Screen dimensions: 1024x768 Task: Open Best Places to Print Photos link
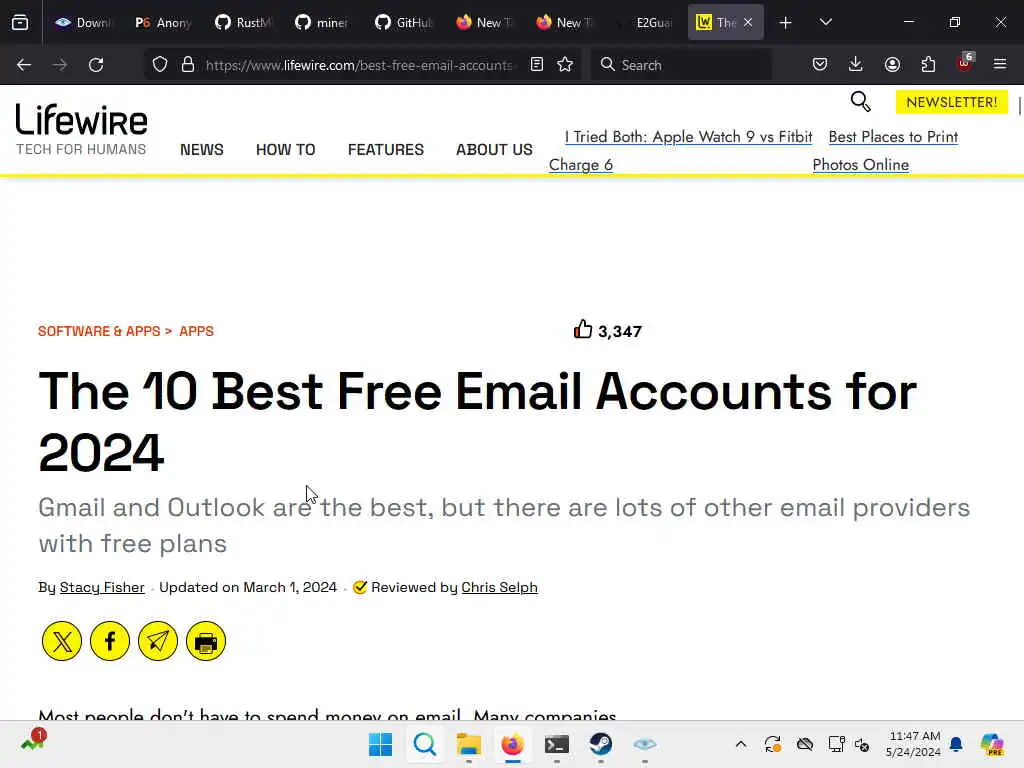pyautogui.click(x=886, y=151)
